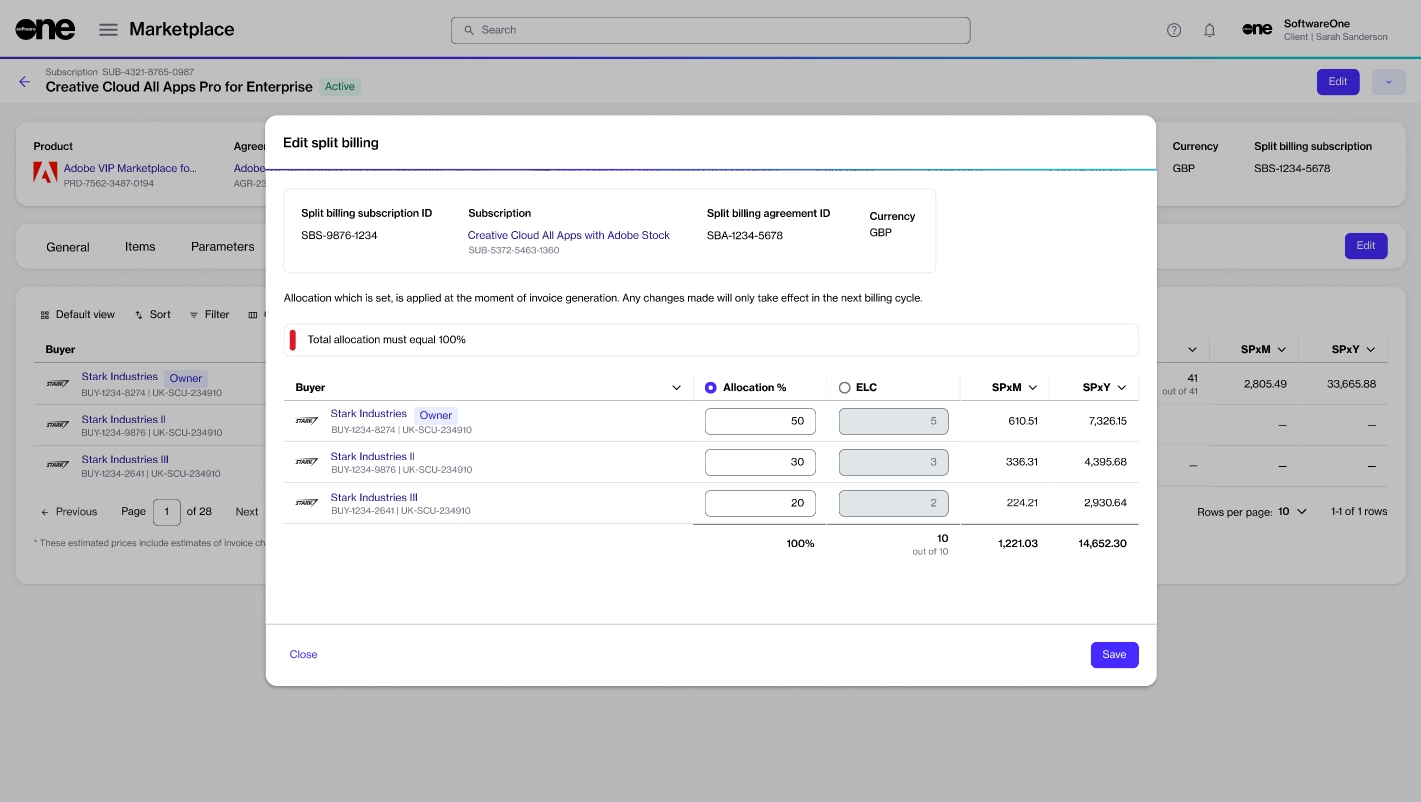Image resolution: width=1421 pixels, height=802 pixels.
Task: Save the split billing changes
Action: point(1114,655)
